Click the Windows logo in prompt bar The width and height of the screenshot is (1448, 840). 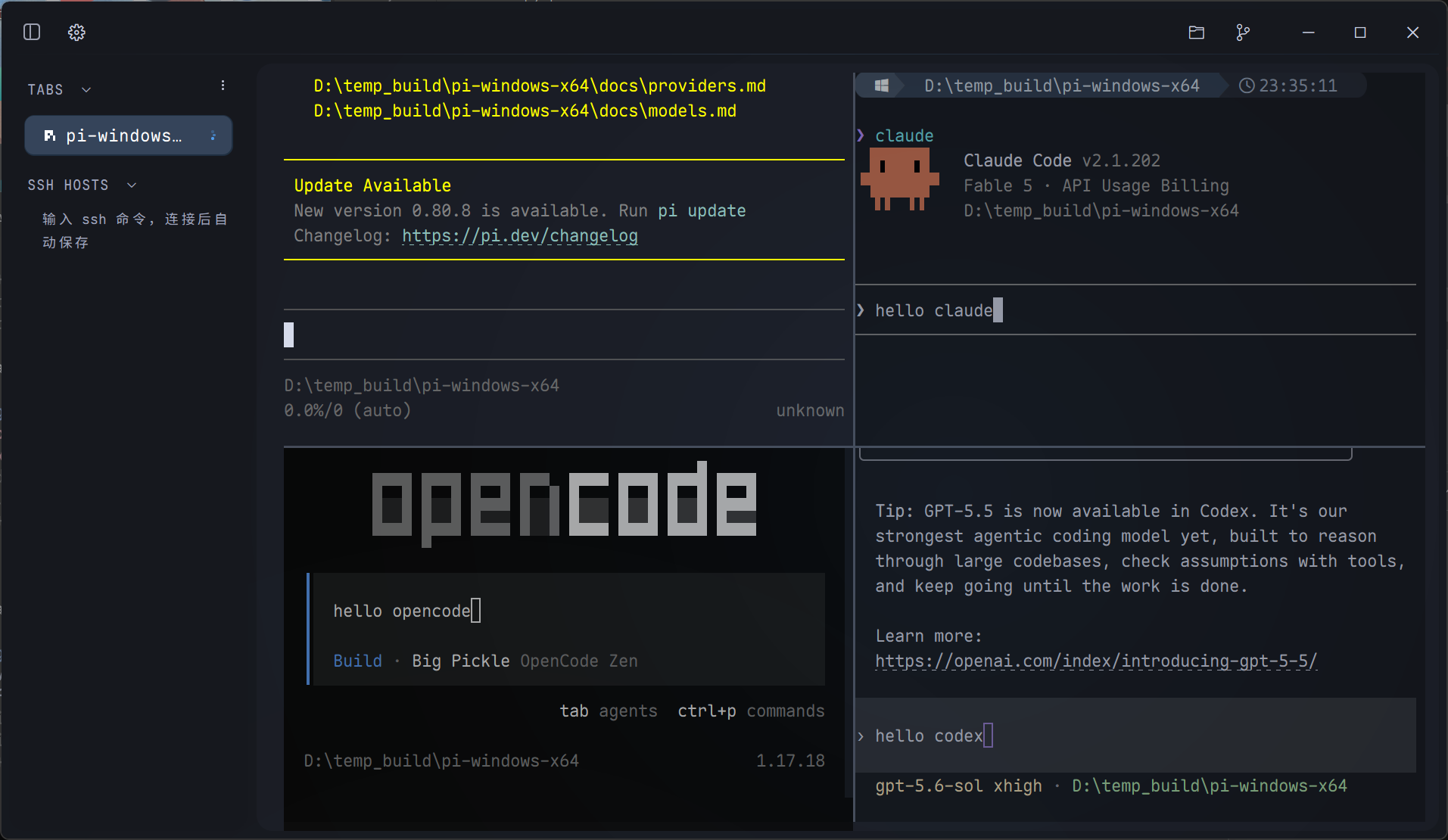(881, 86)
